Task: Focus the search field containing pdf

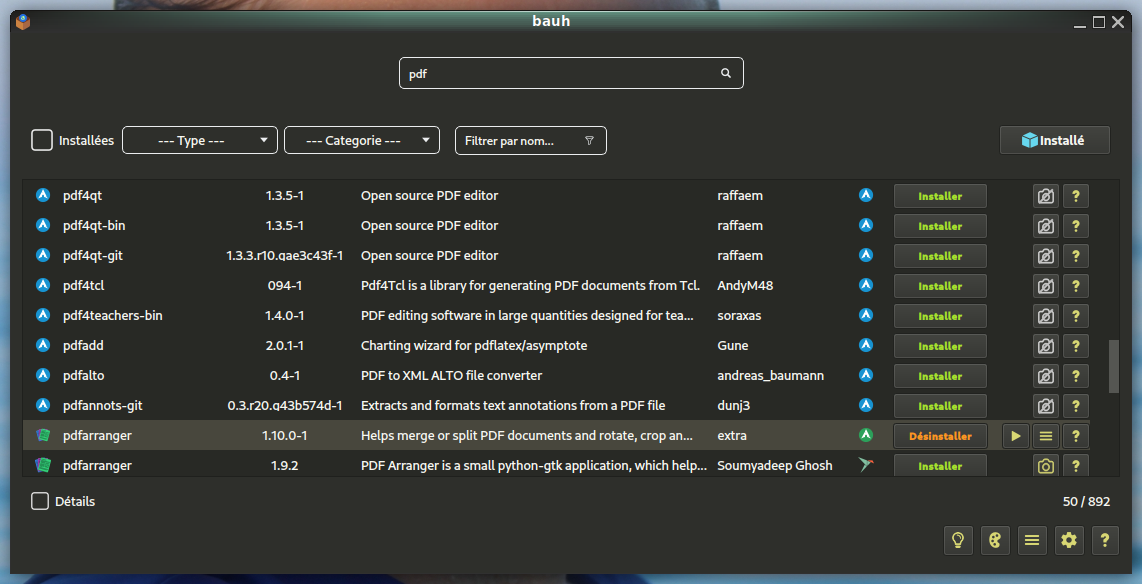Action: click(x=571, y=73)
